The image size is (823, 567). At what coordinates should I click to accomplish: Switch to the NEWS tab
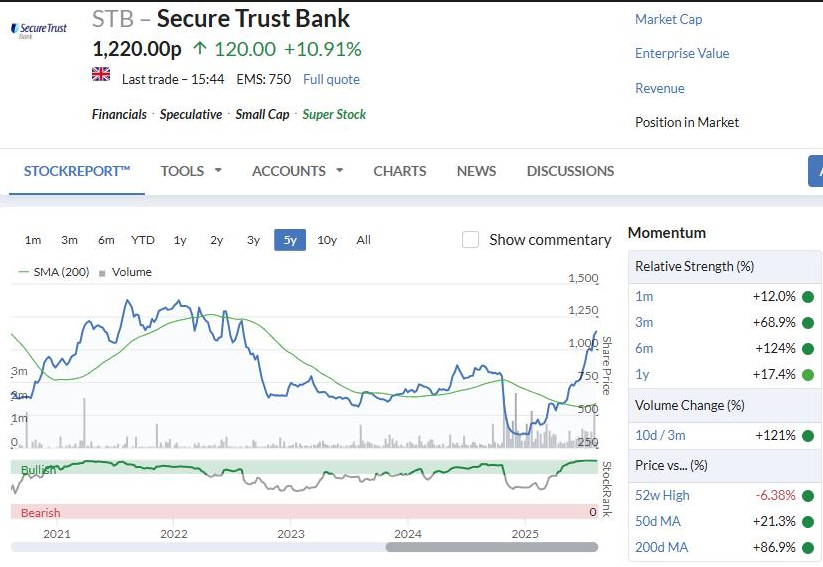point(476,171)
